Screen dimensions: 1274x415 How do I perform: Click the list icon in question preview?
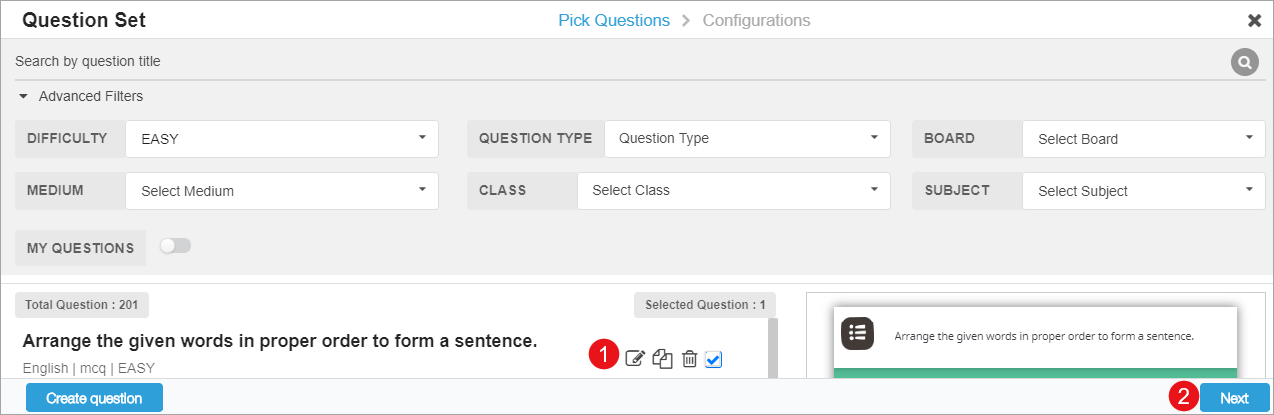pos(857,335)
